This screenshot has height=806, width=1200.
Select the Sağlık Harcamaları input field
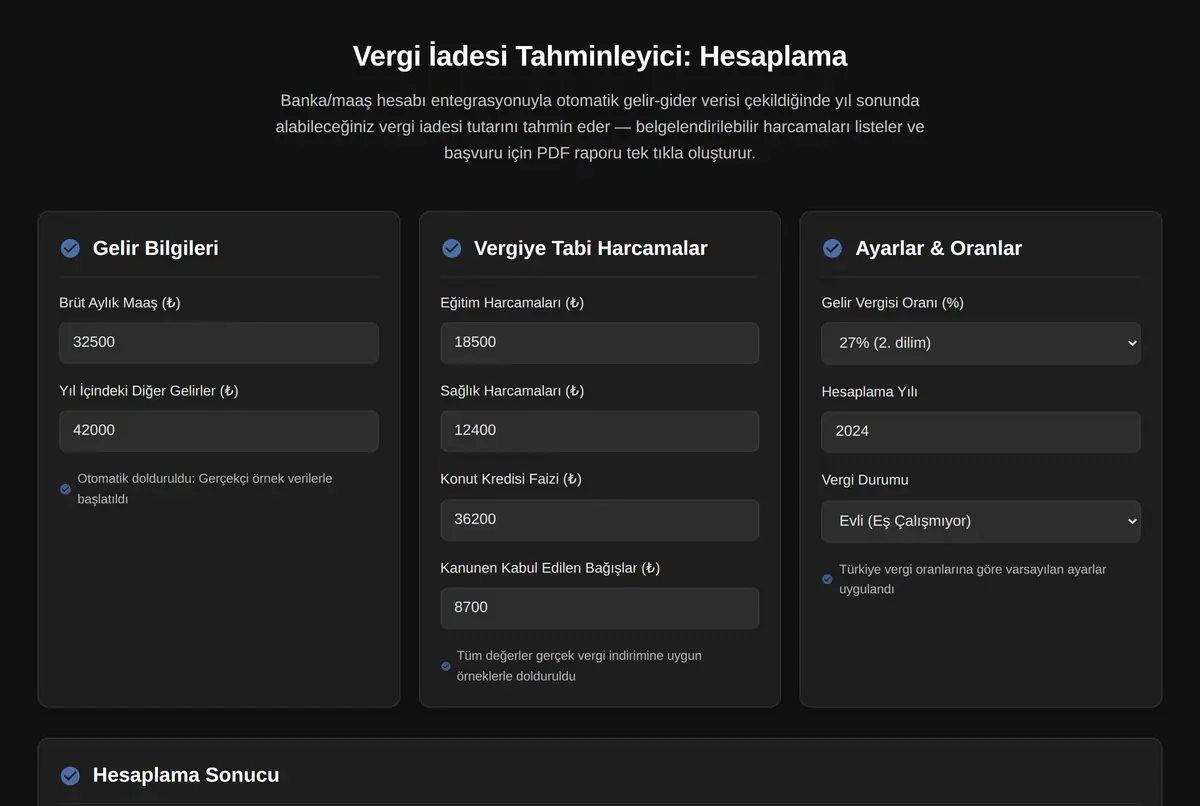[x=600, y=431]
